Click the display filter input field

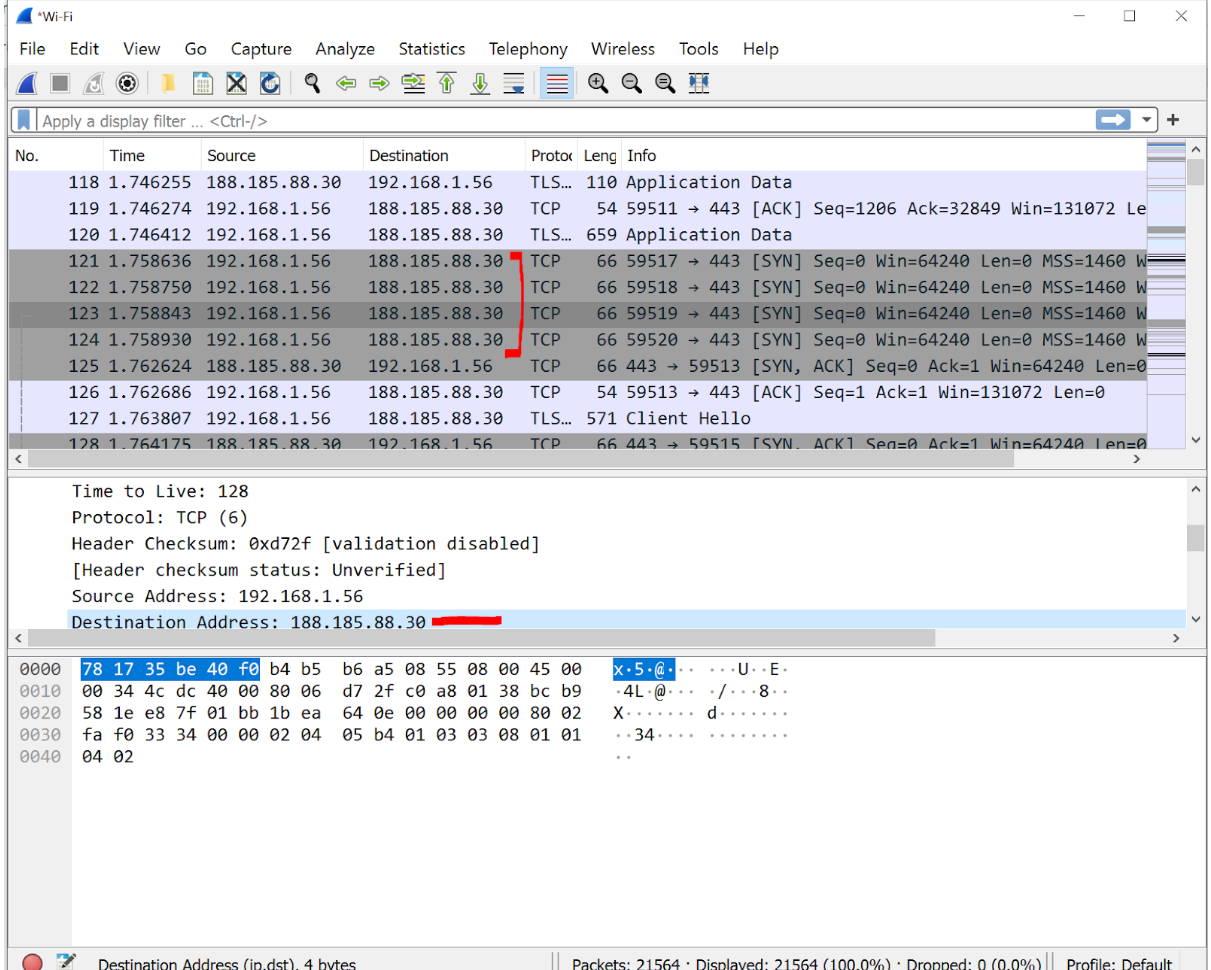[x=565, y=120]
